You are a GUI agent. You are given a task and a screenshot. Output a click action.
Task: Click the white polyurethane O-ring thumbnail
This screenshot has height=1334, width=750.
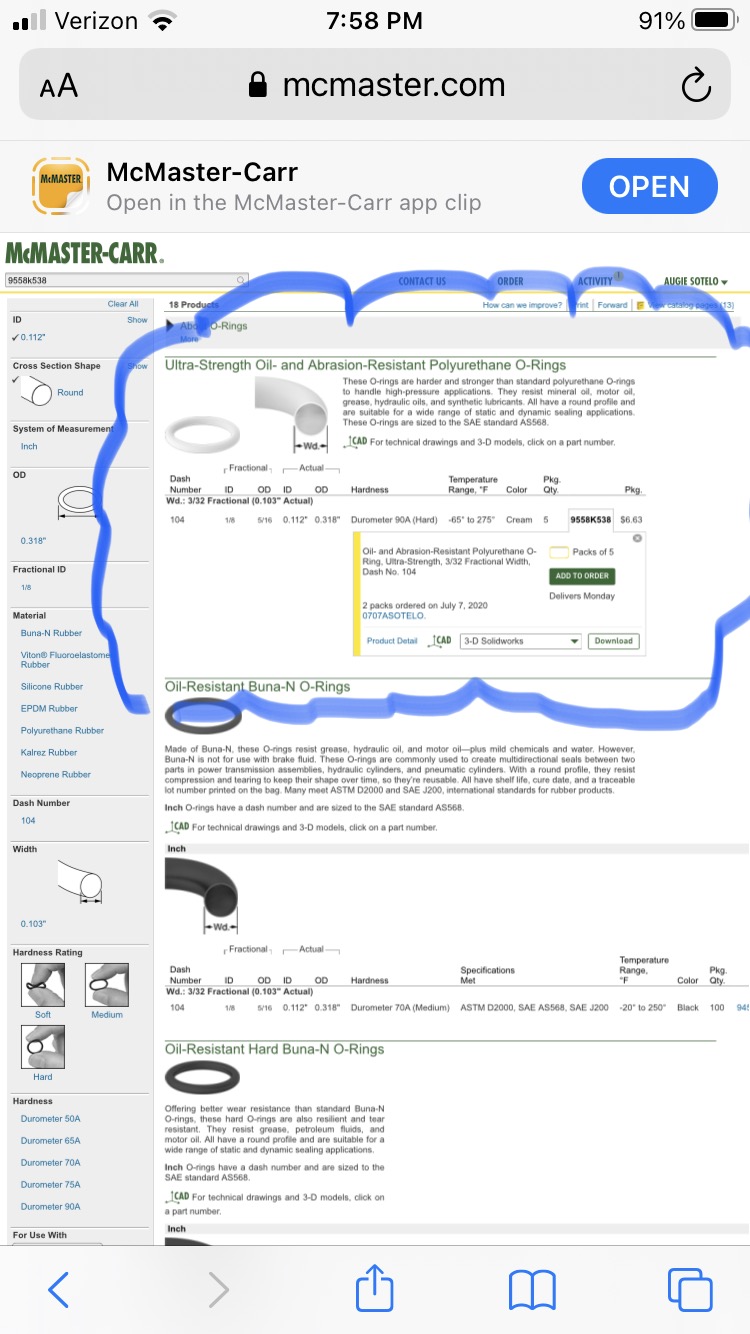click(203, 435)
